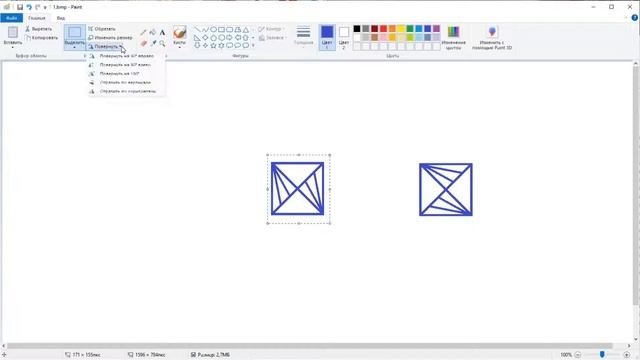Toggle the Rotate (Повернуть) dropdown
Viewport: 640px width, 360px height.
[105, 47]
